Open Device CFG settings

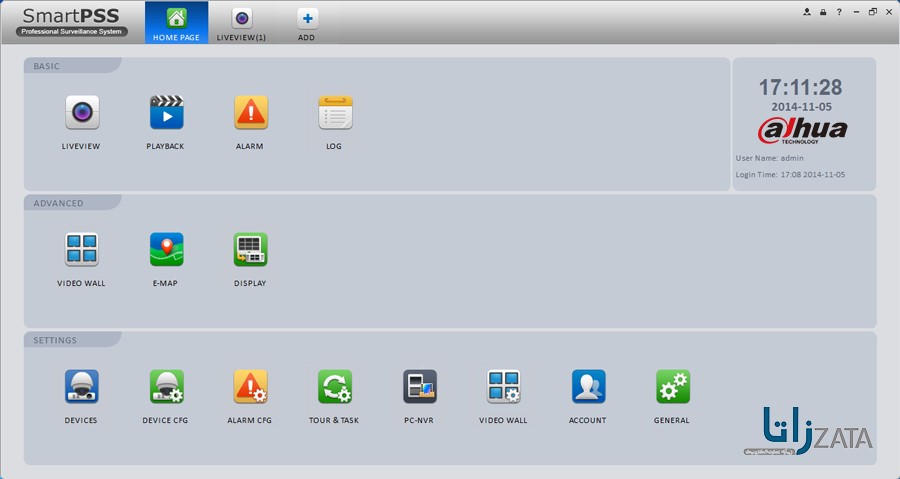(x=166, y=387)
